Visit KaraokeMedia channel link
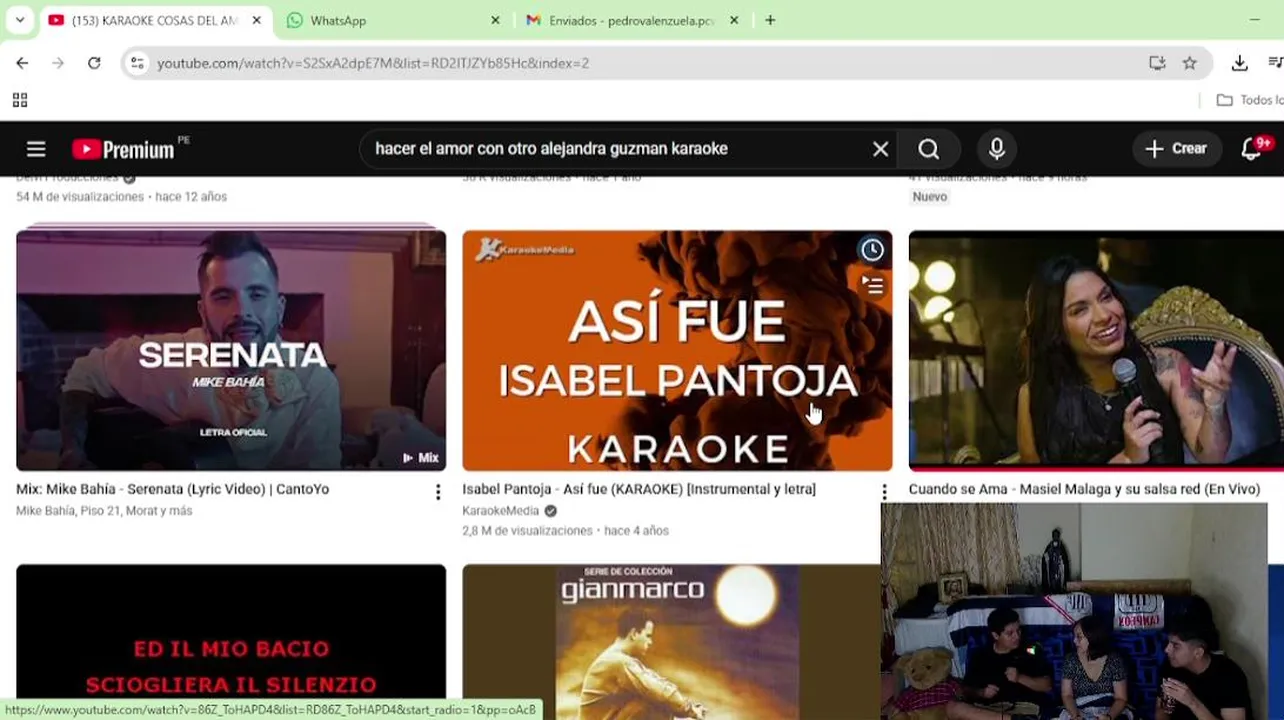1284x720 pixels. pos(501,511)
